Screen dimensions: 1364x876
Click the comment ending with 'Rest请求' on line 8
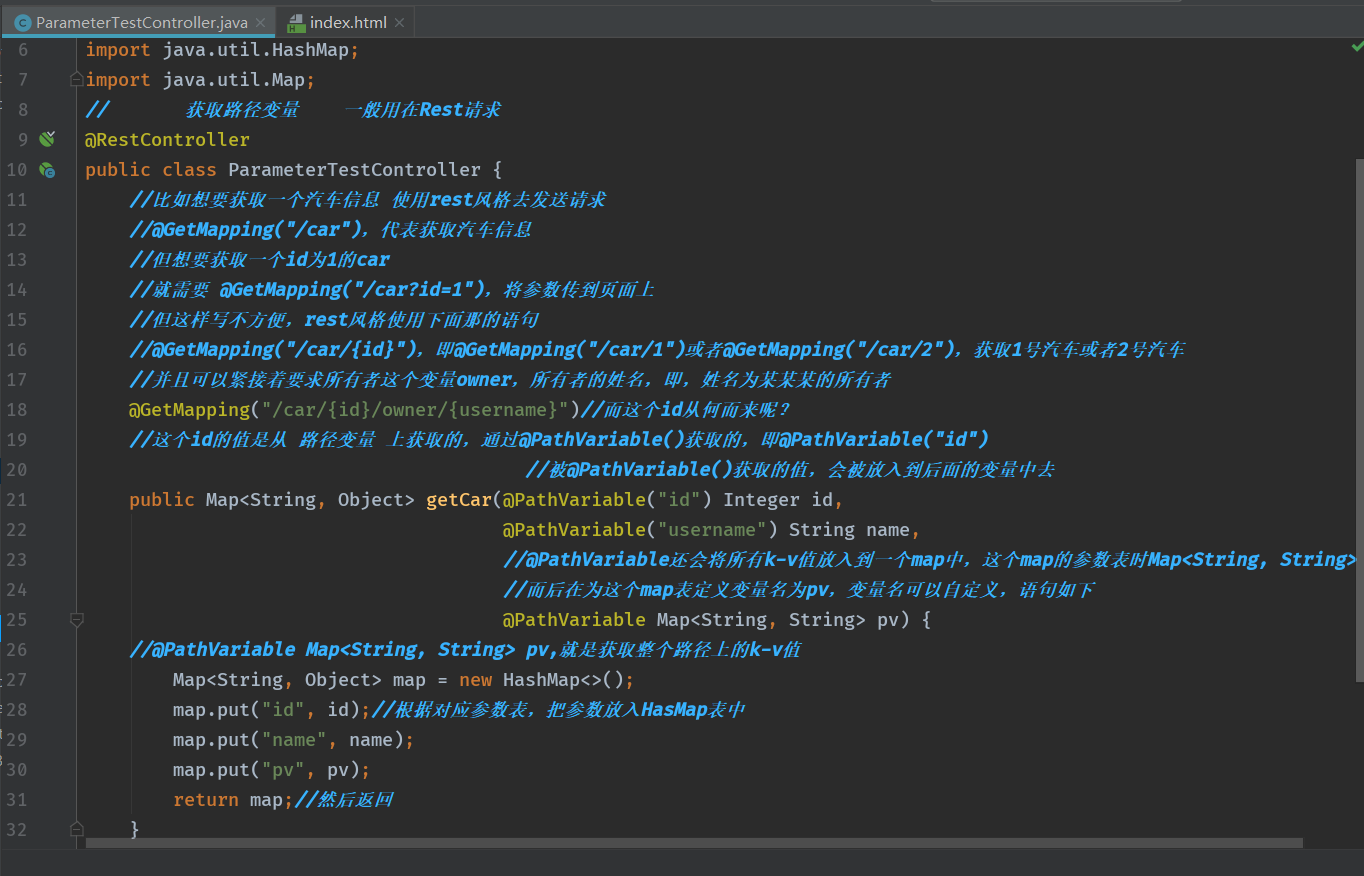293,110
